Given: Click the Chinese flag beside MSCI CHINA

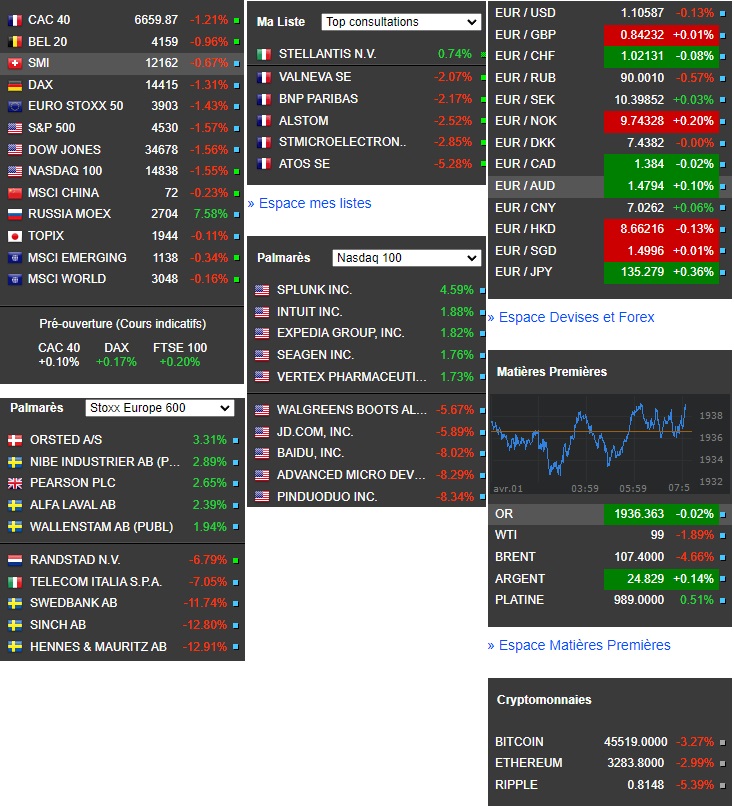Looking at the screenshot, I should click(x=15, y=193).
